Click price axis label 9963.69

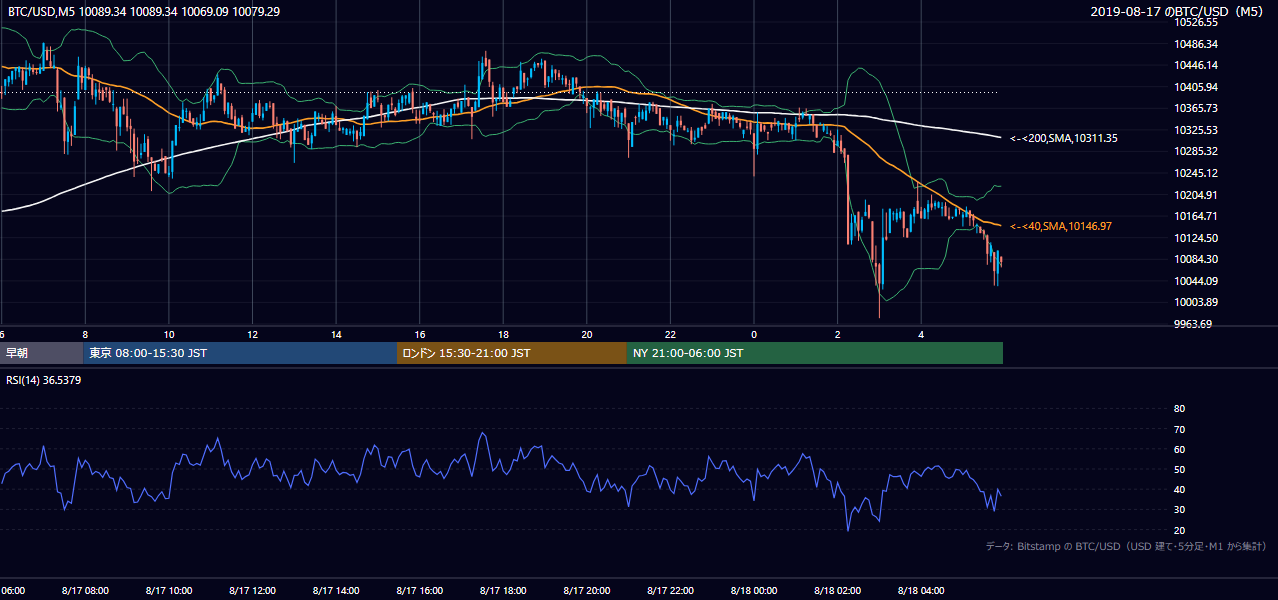point(1194,324)
